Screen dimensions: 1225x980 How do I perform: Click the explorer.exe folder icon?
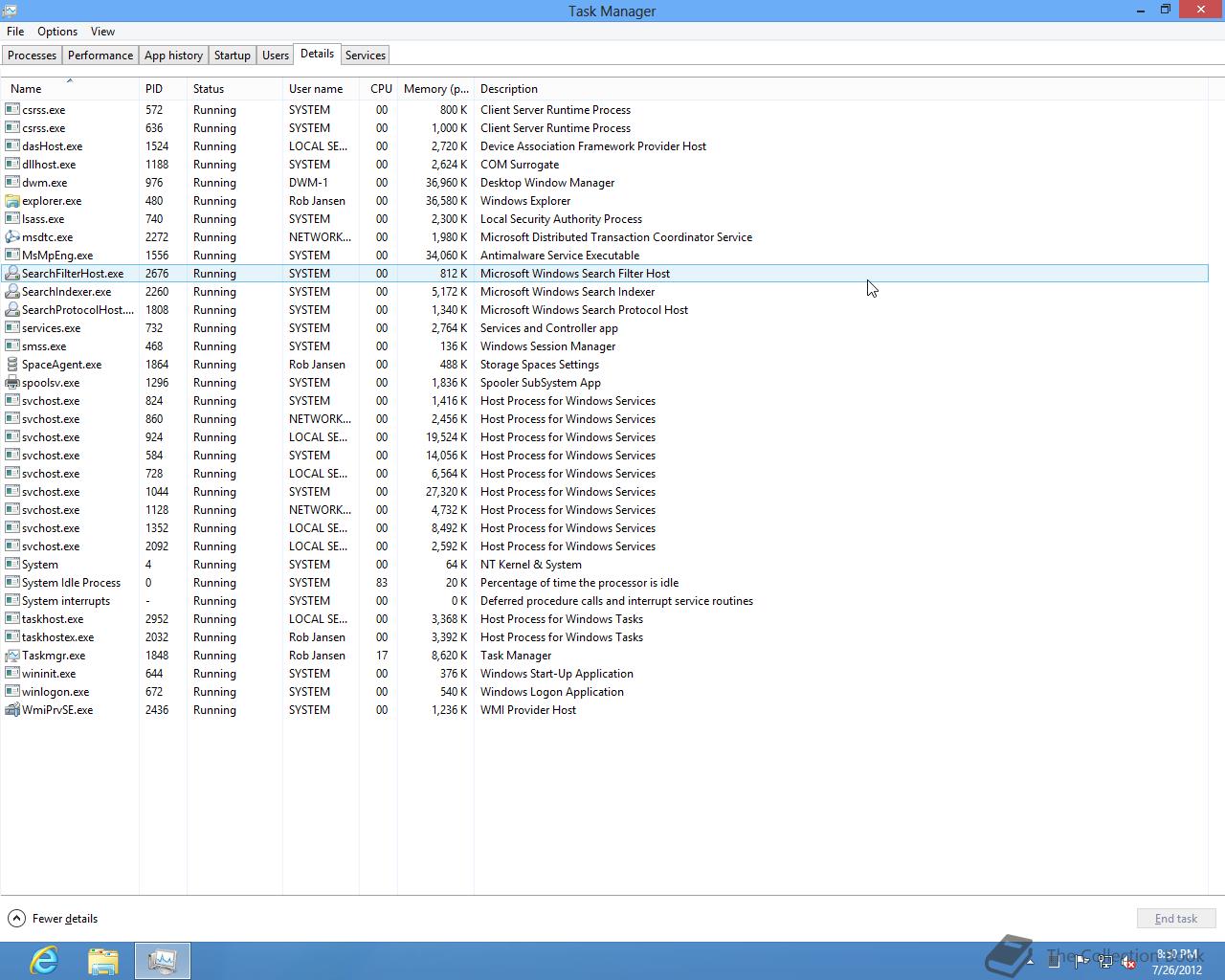pos(12,201)
